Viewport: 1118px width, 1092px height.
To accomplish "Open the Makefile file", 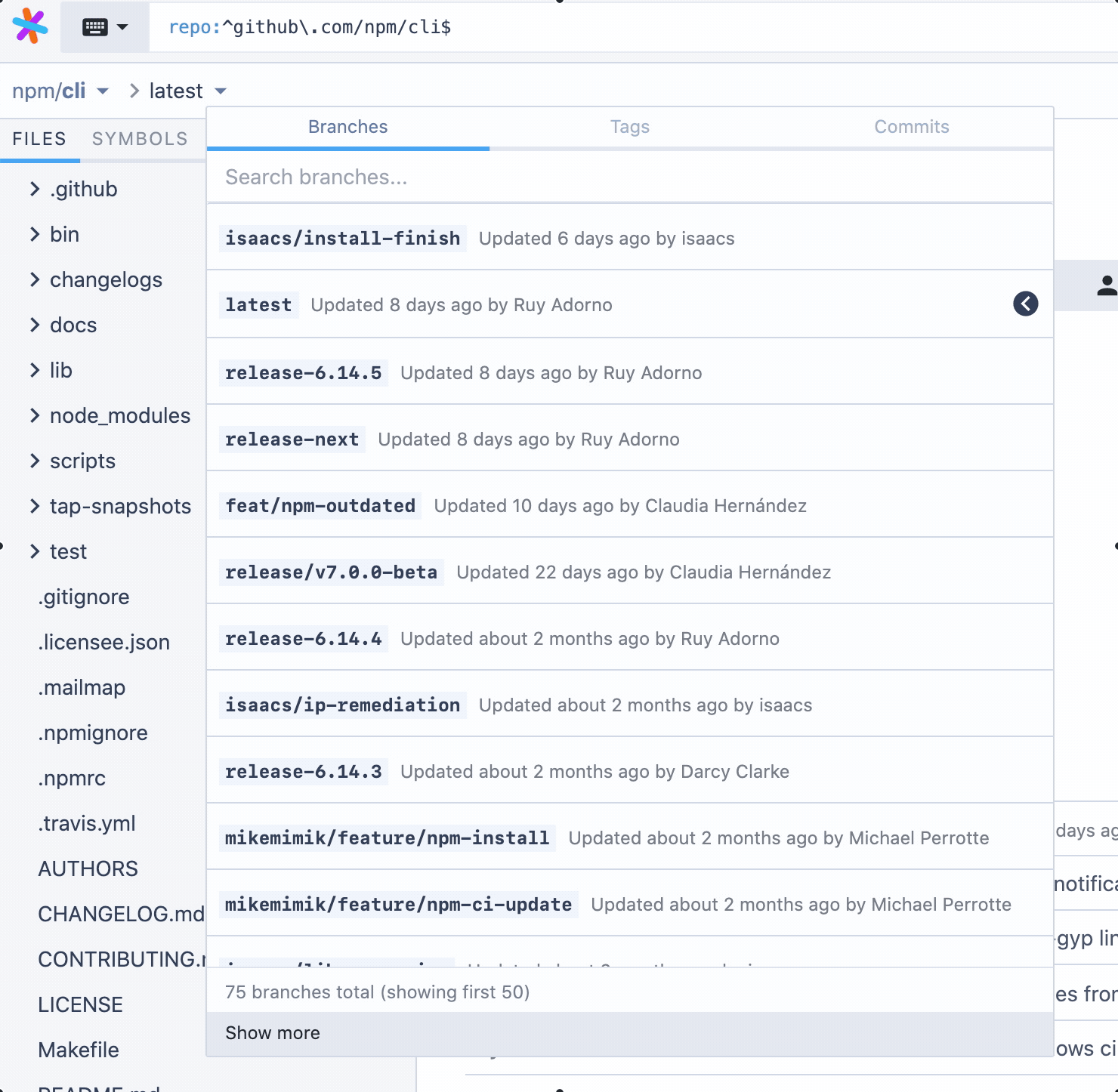I will 79,1050.
